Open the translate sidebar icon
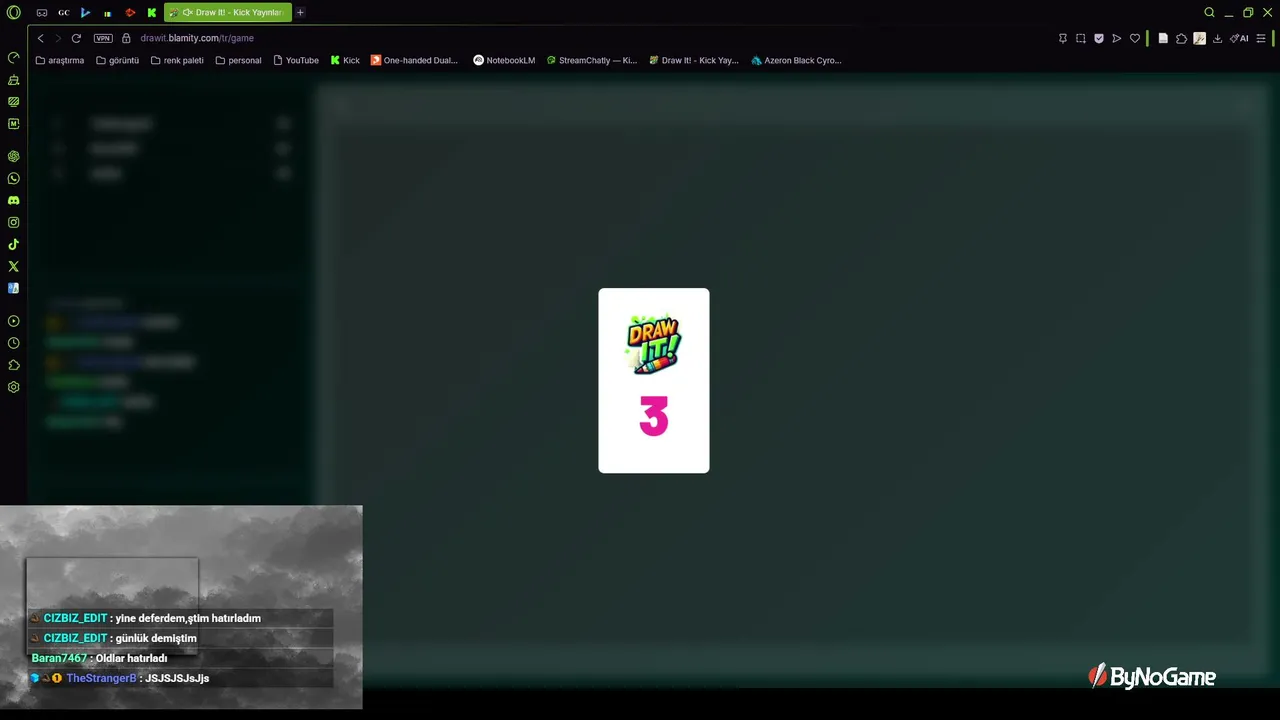Viewport: 1280px width, 720px height. click(14, 288)
